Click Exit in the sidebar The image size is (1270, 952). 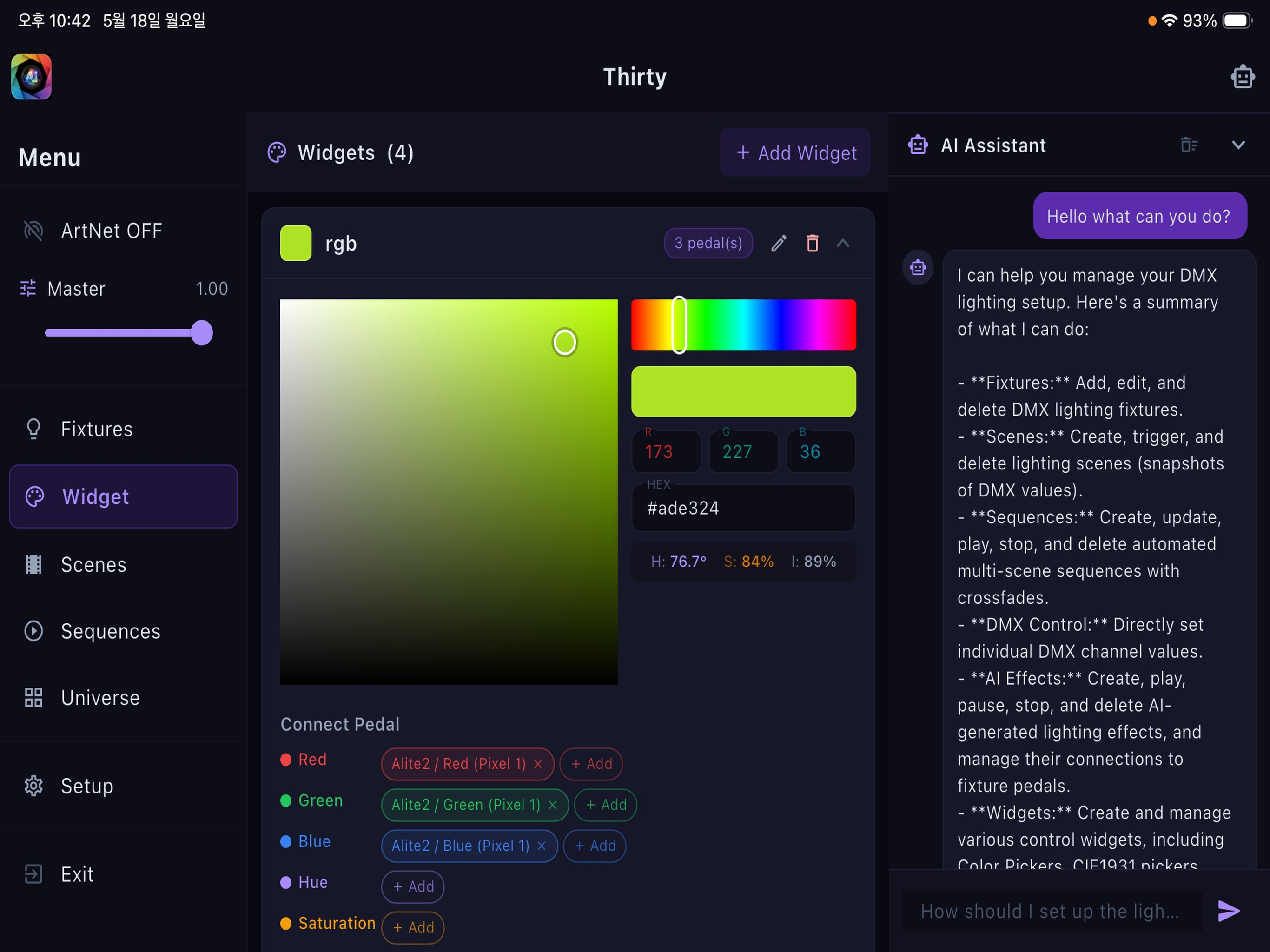(124, 874)
